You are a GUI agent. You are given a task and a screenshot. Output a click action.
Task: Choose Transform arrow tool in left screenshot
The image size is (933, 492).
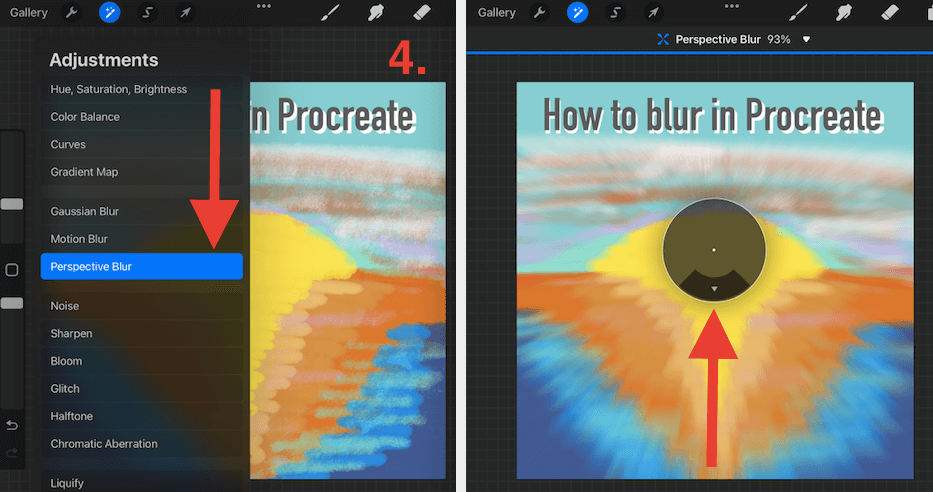point(185,12)
